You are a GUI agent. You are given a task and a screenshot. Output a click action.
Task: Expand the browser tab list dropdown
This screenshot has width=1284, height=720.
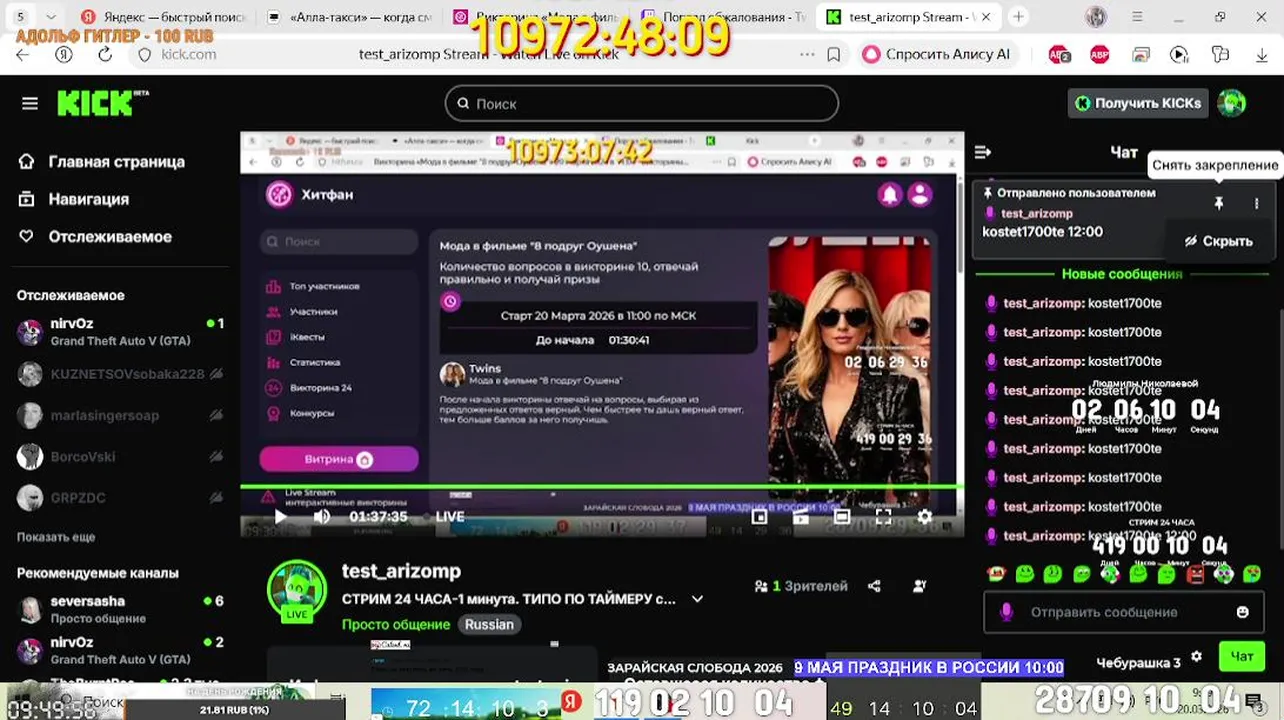(x=51, y=17)
